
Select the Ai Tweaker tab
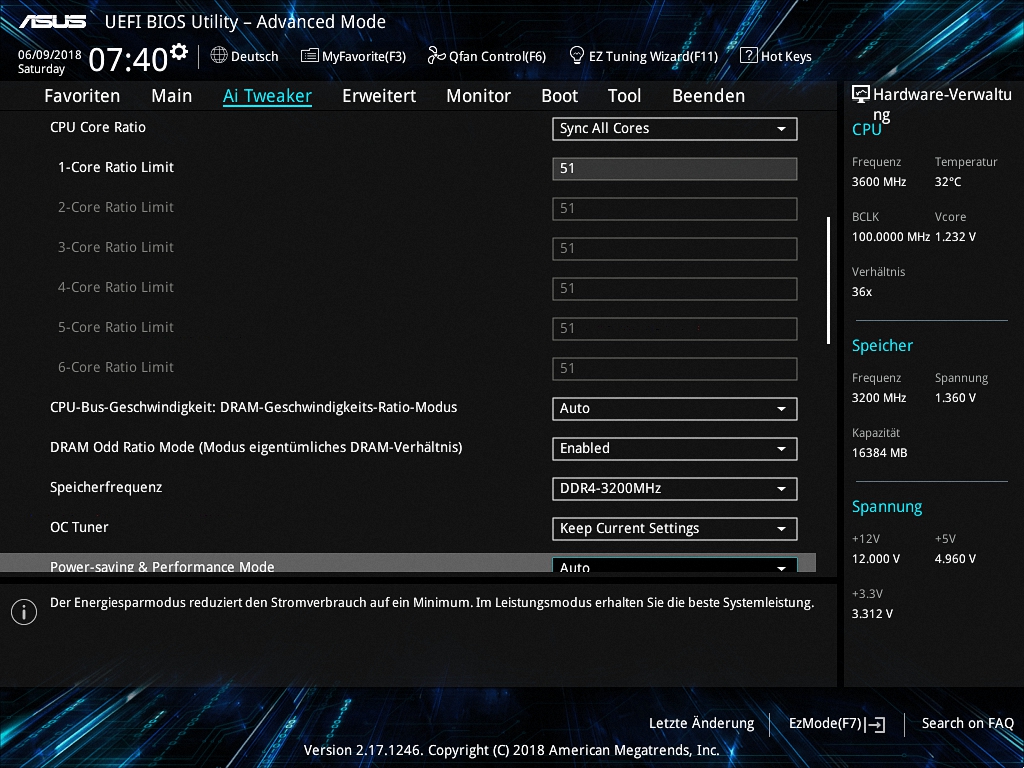click(267, 96)
